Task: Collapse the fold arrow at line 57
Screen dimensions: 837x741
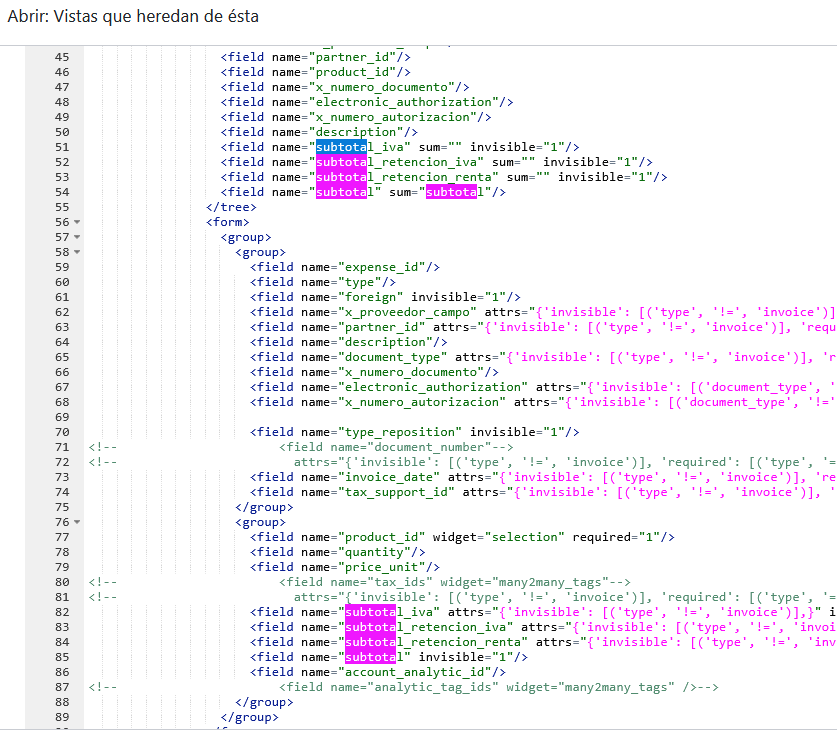Action: (x=77, y=237)
